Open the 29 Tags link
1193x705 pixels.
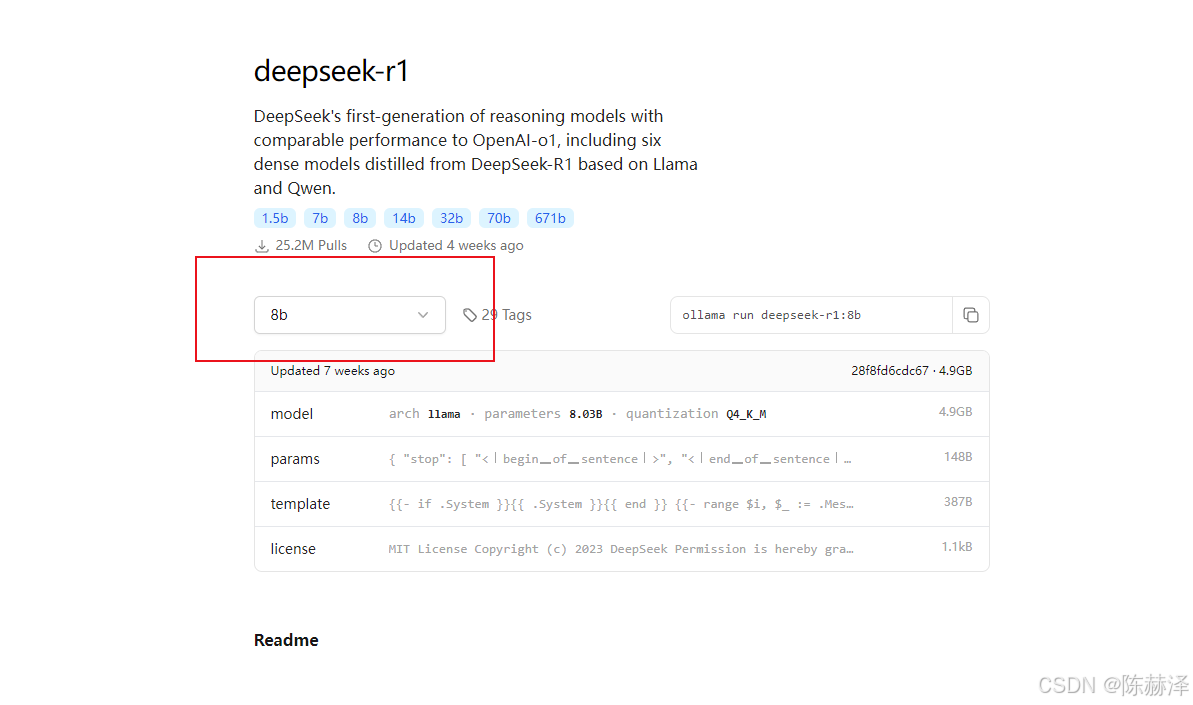[x=498, y=315]
